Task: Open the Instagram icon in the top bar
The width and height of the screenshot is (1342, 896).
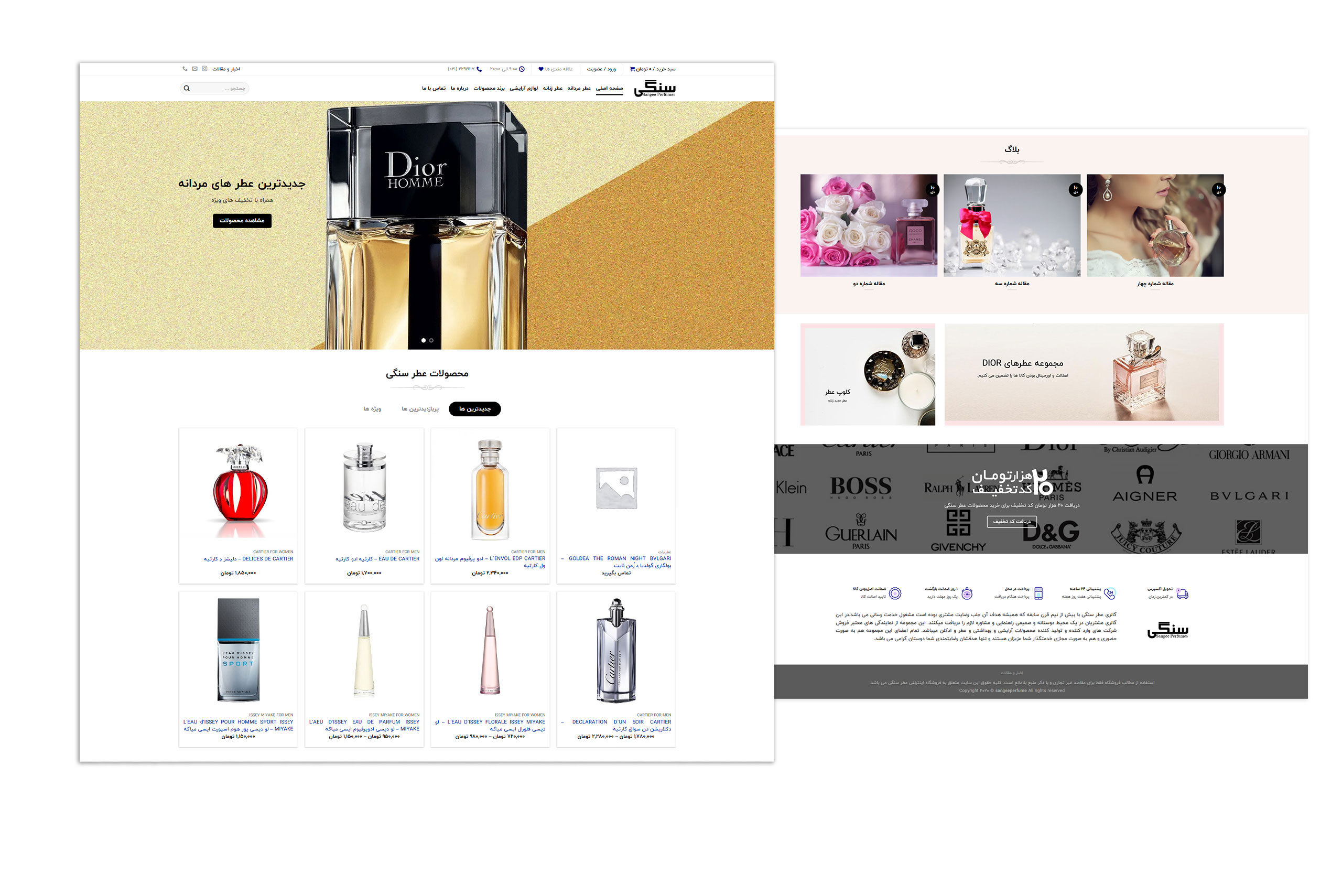Action: pos(204,69)
